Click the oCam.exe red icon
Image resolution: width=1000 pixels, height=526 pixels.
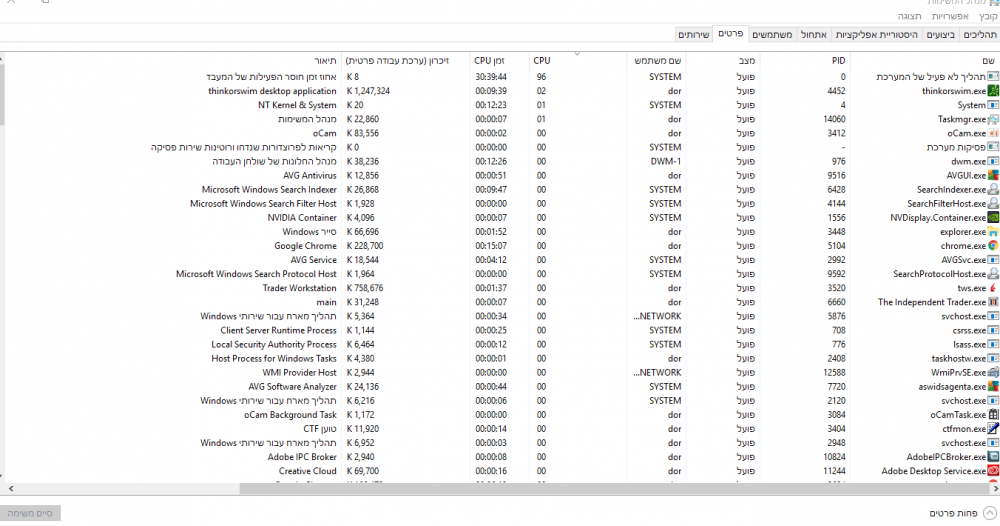(x=993, y=133)
